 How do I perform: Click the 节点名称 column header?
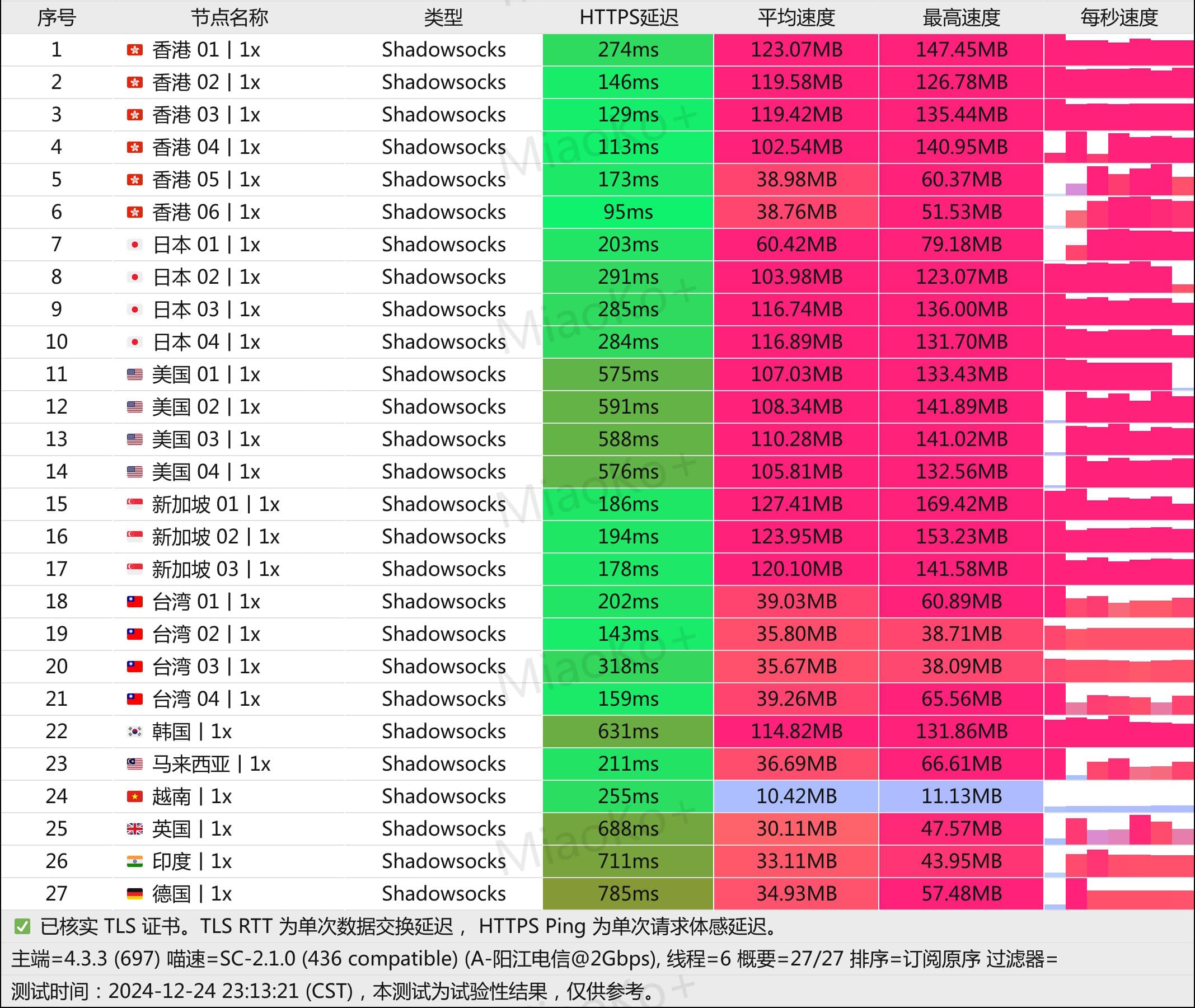229,18
